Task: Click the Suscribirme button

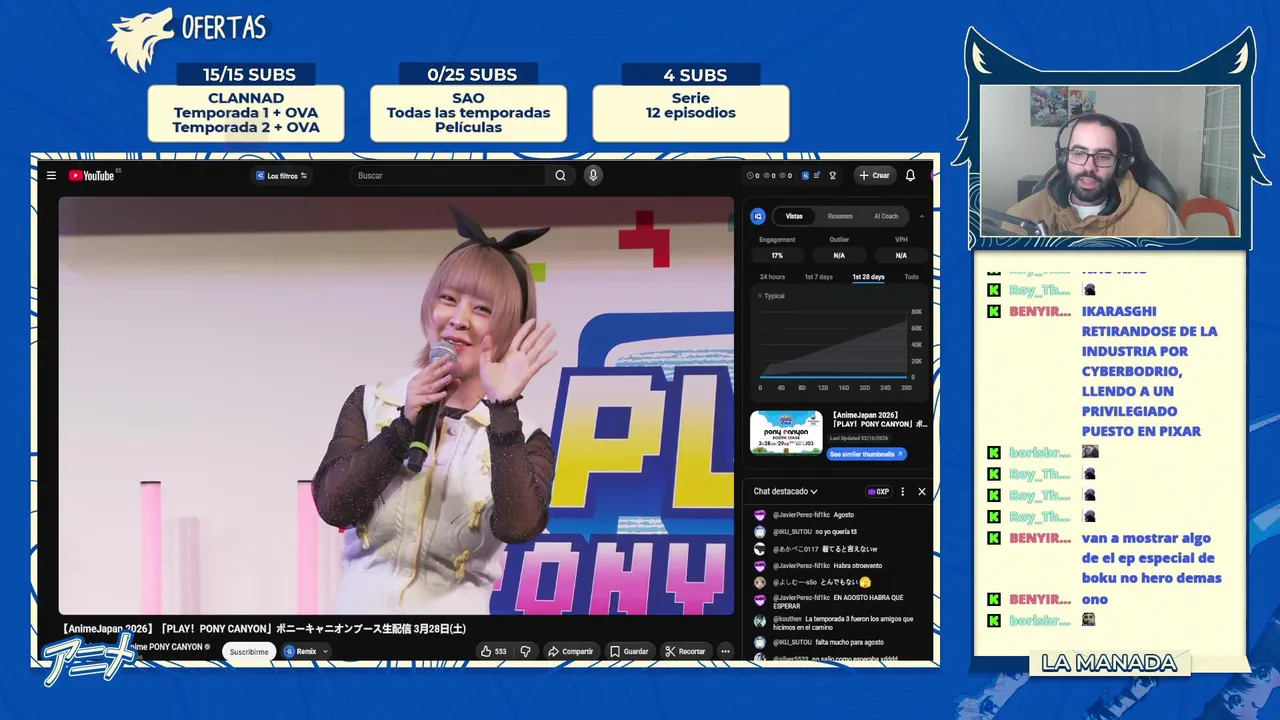Action: pyautogui.click(x=249, y=651)
